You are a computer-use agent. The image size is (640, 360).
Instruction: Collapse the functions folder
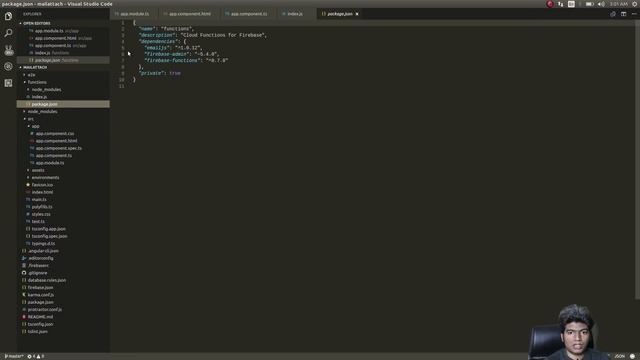click(36, 82)
